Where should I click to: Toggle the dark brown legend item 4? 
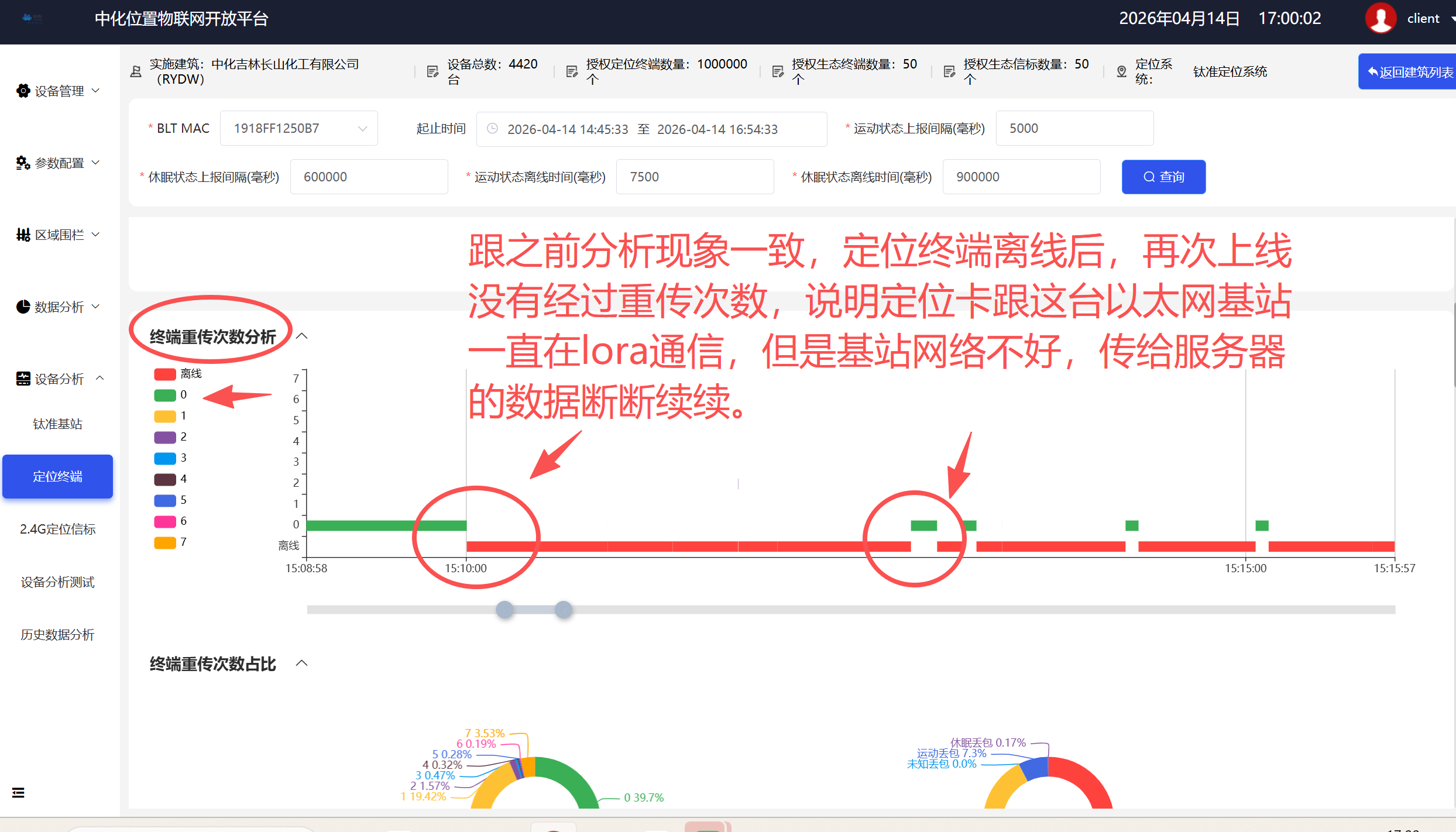tap(170, 479)
